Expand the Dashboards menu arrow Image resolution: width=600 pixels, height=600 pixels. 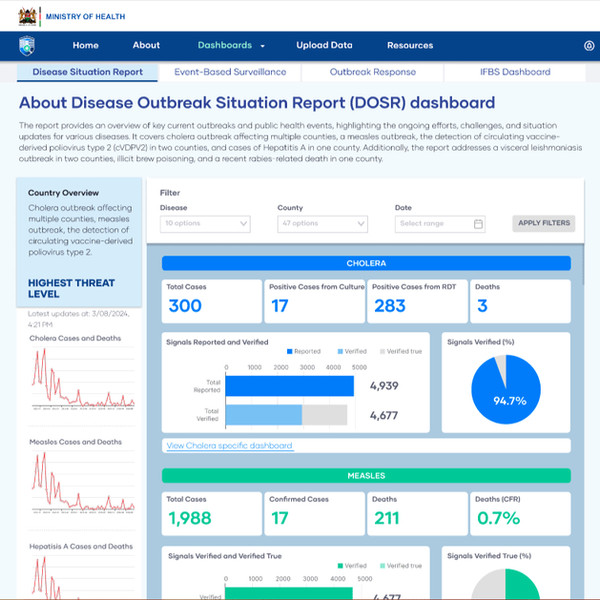262,46
